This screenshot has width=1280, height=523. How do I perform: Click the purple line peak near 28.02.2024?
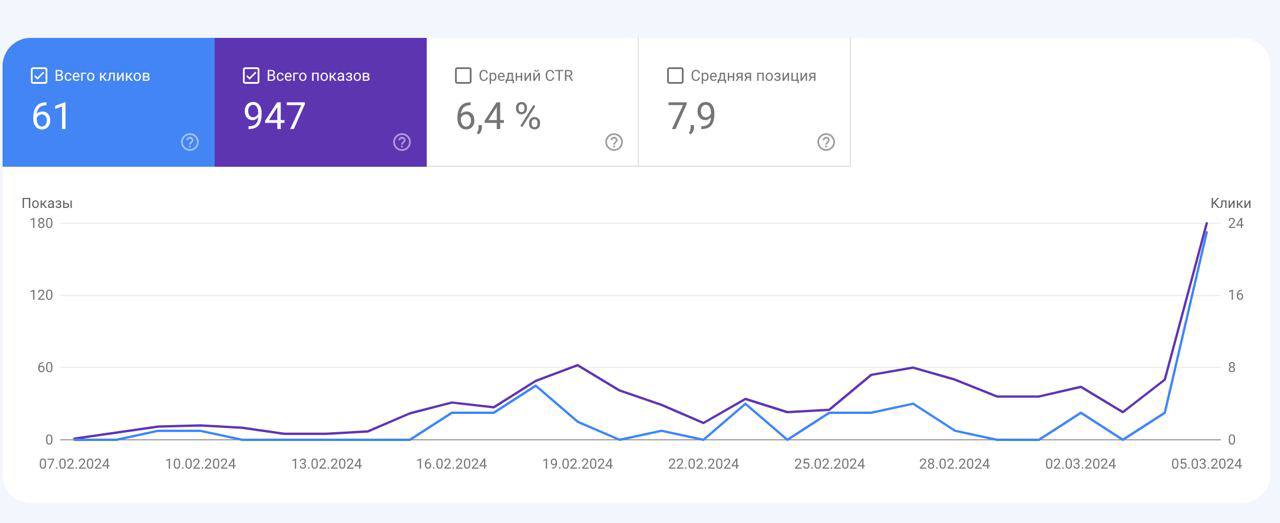click(x=912, y=367)
